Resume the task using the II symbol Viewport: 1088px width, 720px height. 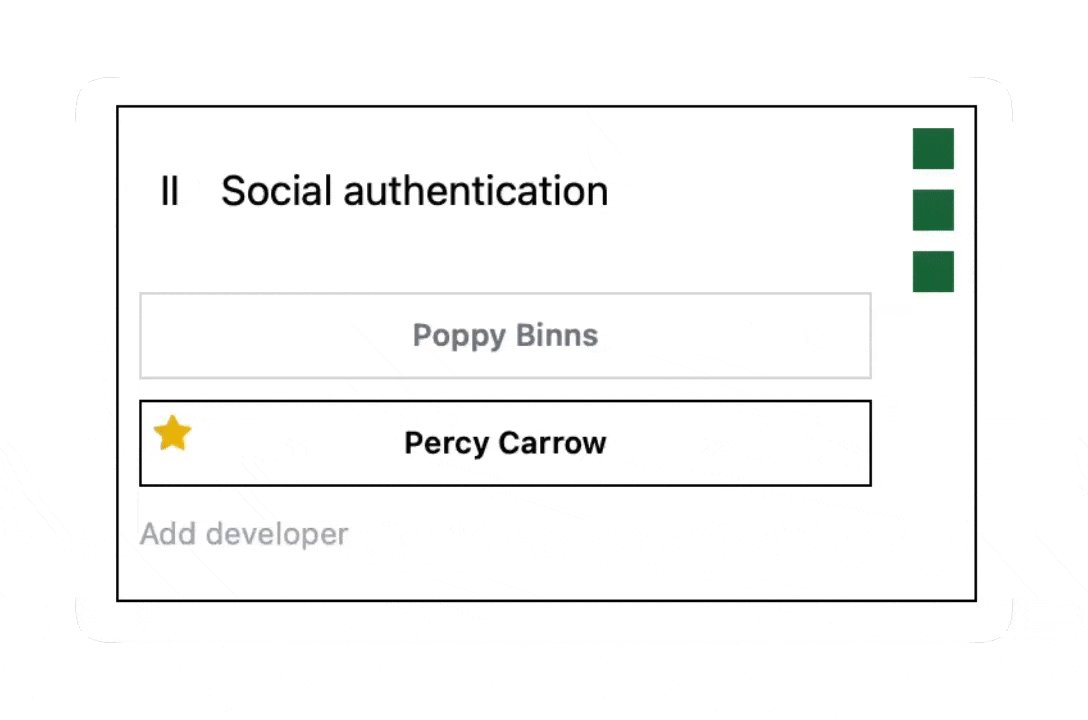tap(169, 191)
